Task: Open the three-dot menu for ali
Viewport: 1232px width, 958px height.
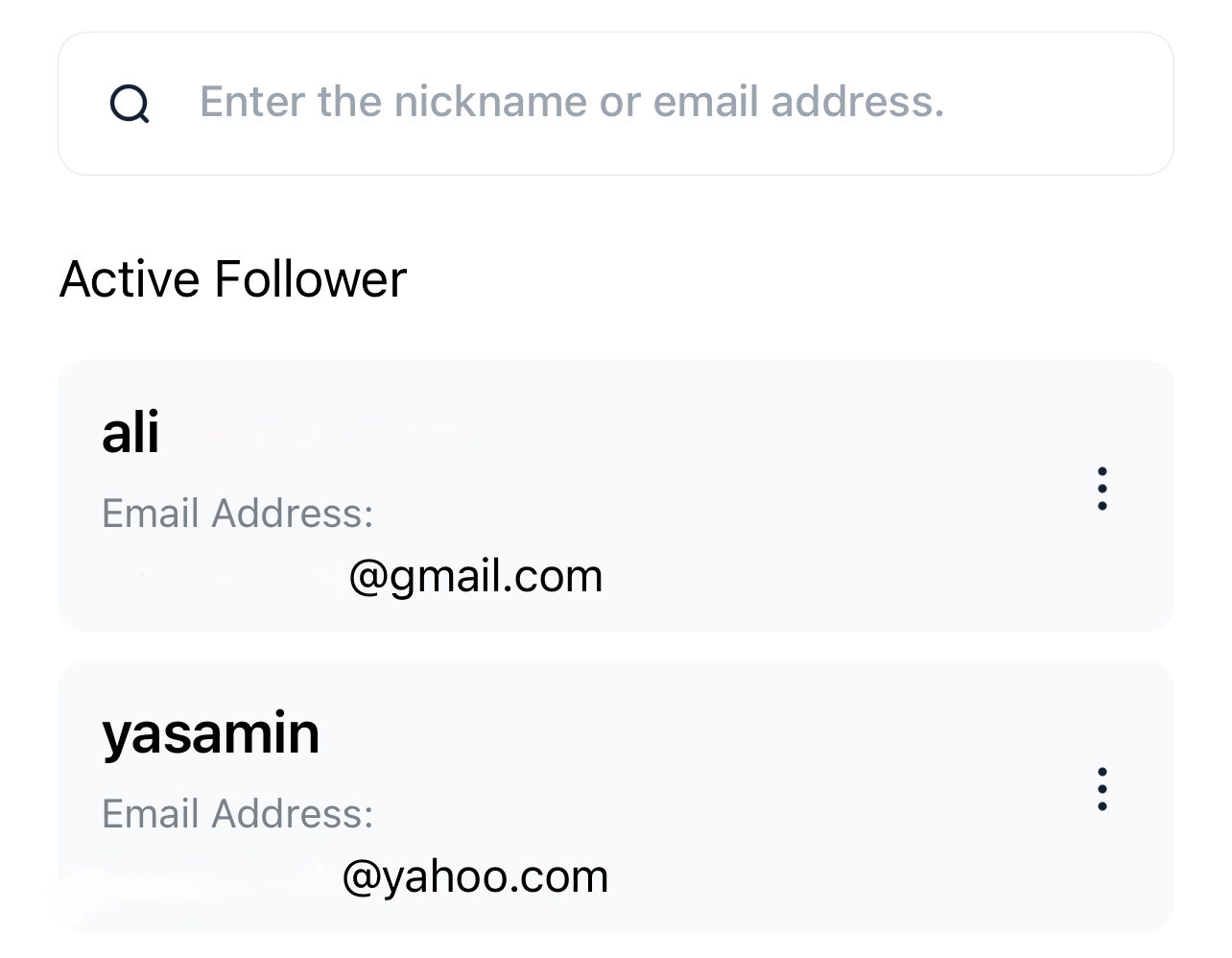Action: tap(1102, 489)
